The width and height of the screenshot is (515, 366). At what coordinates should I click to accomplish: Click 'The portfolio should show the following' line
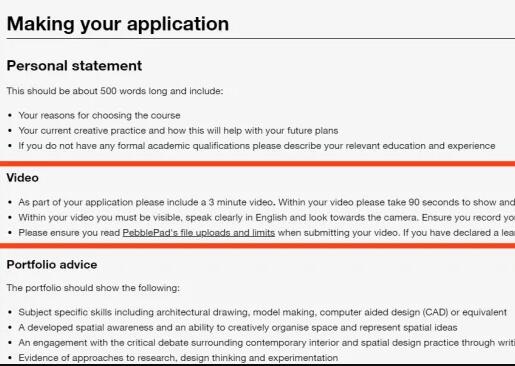93,288
